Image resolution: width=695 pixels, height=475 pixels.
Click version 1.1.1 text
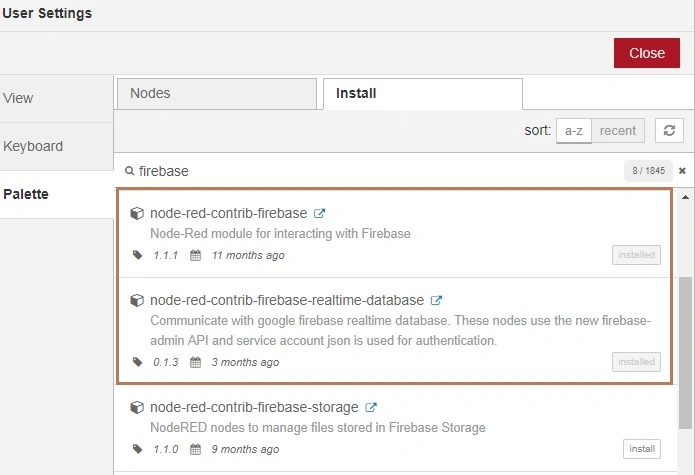pos(165,255)
